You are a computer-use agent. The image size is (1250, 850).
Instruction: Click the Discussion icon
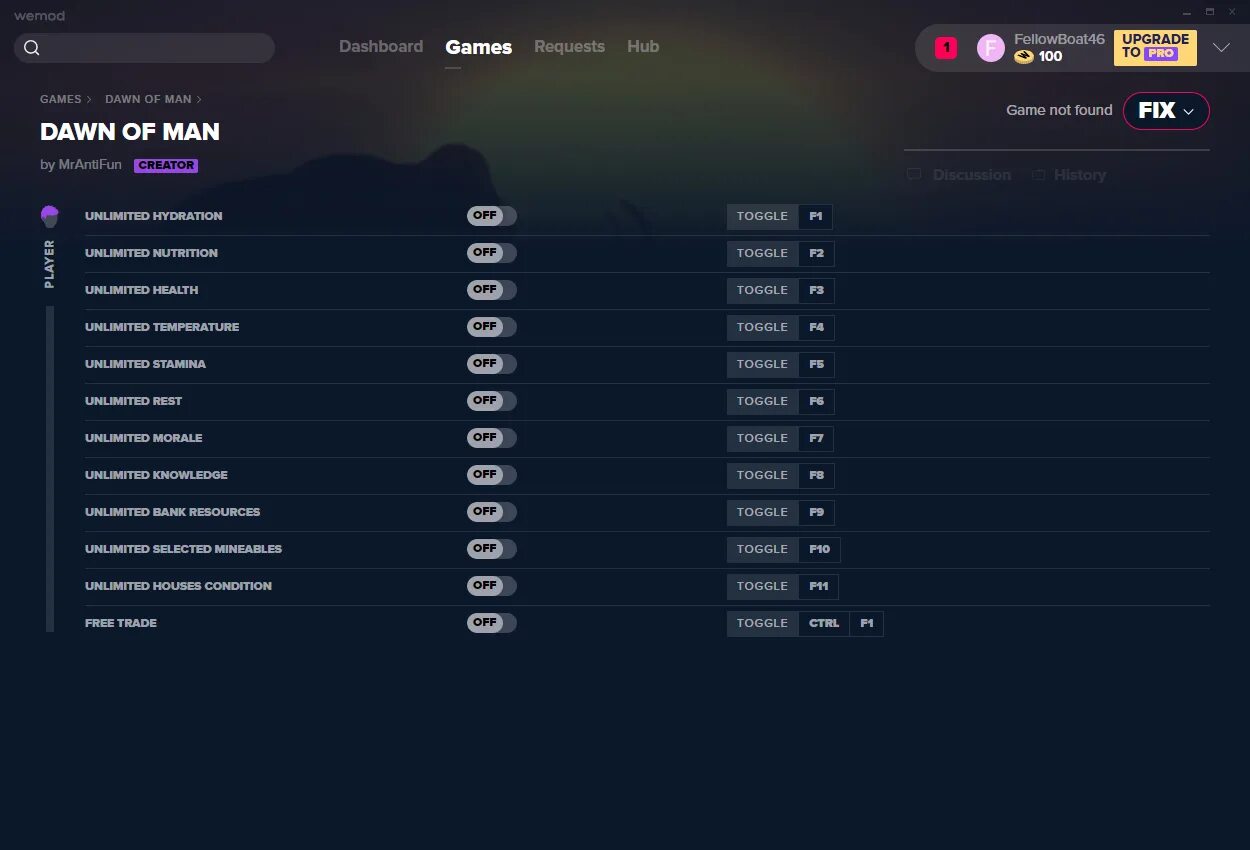click(x=914, y=175)
